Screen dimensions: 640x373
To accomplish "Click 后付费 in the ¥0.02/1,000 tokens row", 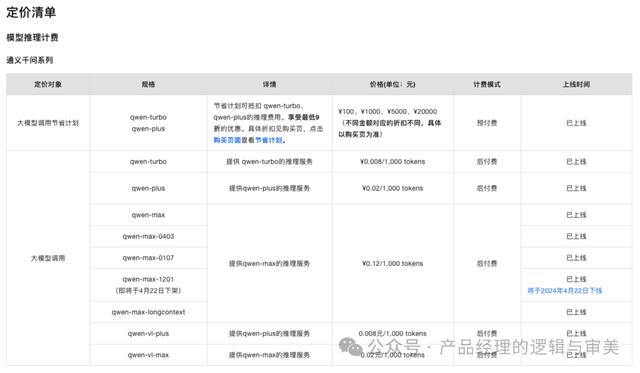I will point(487,188).
